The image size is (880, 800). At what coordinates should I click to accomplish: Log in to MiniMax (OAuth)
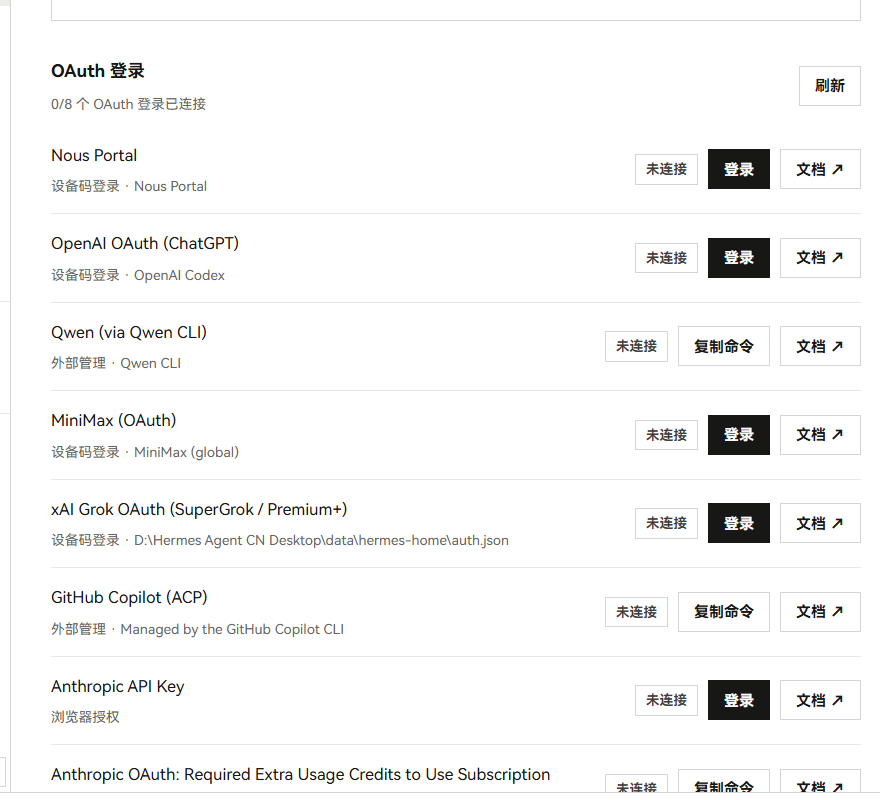point(738,435)
